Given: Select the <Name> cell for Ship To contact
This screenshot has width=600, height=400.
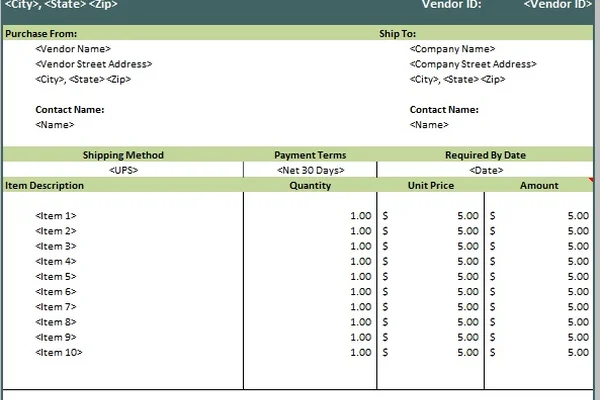Looking at the screenshot, I should pyautogui.click(x=429, y=125).
